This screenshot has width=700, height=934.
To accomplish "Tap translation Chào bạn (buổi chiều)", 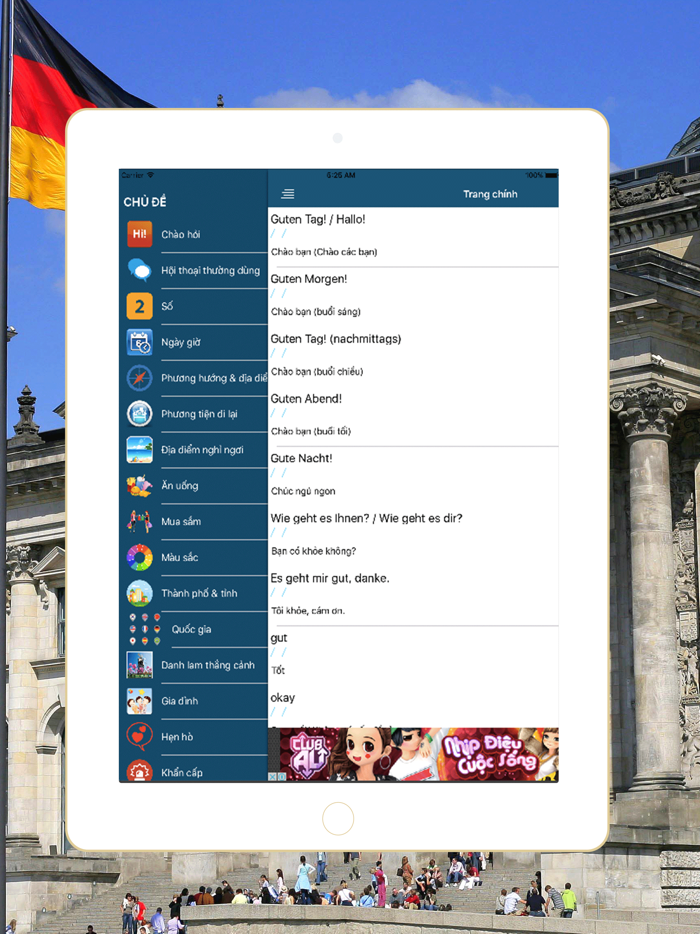I will (317, 372).
